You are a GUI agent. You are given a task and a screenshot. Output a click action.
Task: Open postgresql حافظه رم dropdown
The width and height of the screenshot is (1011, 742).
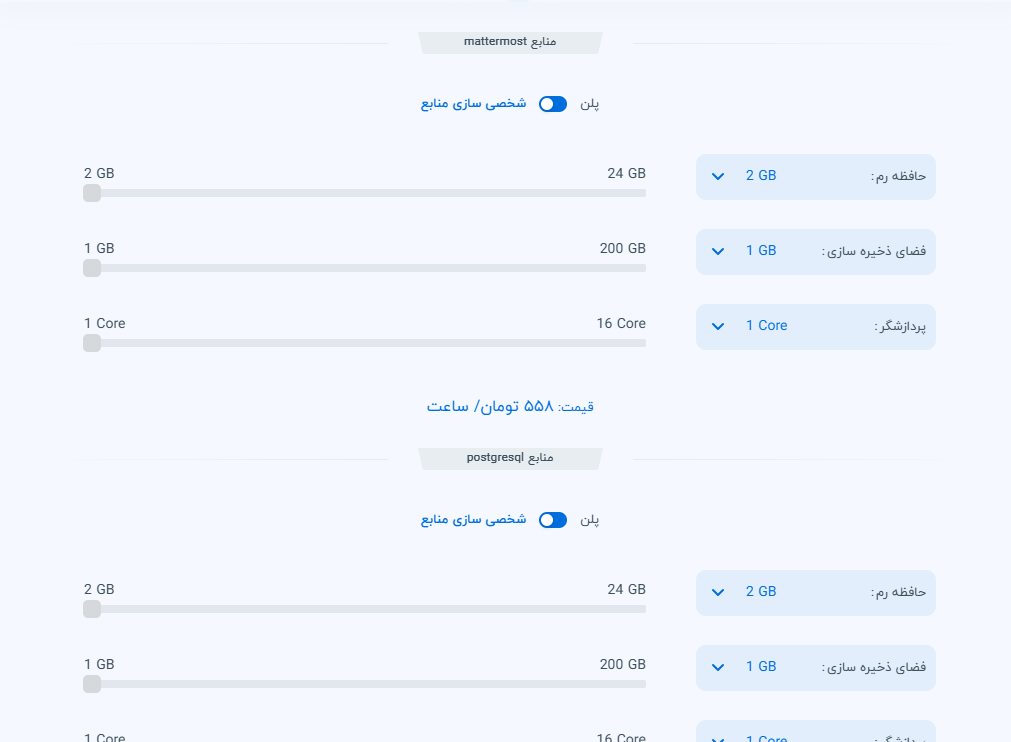(815, 592)
